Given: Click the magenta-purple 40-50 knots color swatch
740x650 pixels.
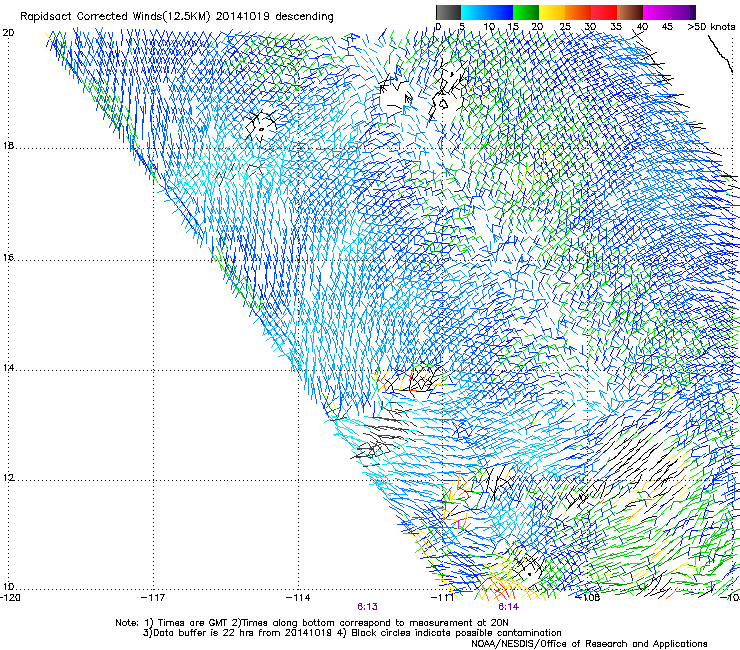Looking at the screenshot, I should coord(669,12).
